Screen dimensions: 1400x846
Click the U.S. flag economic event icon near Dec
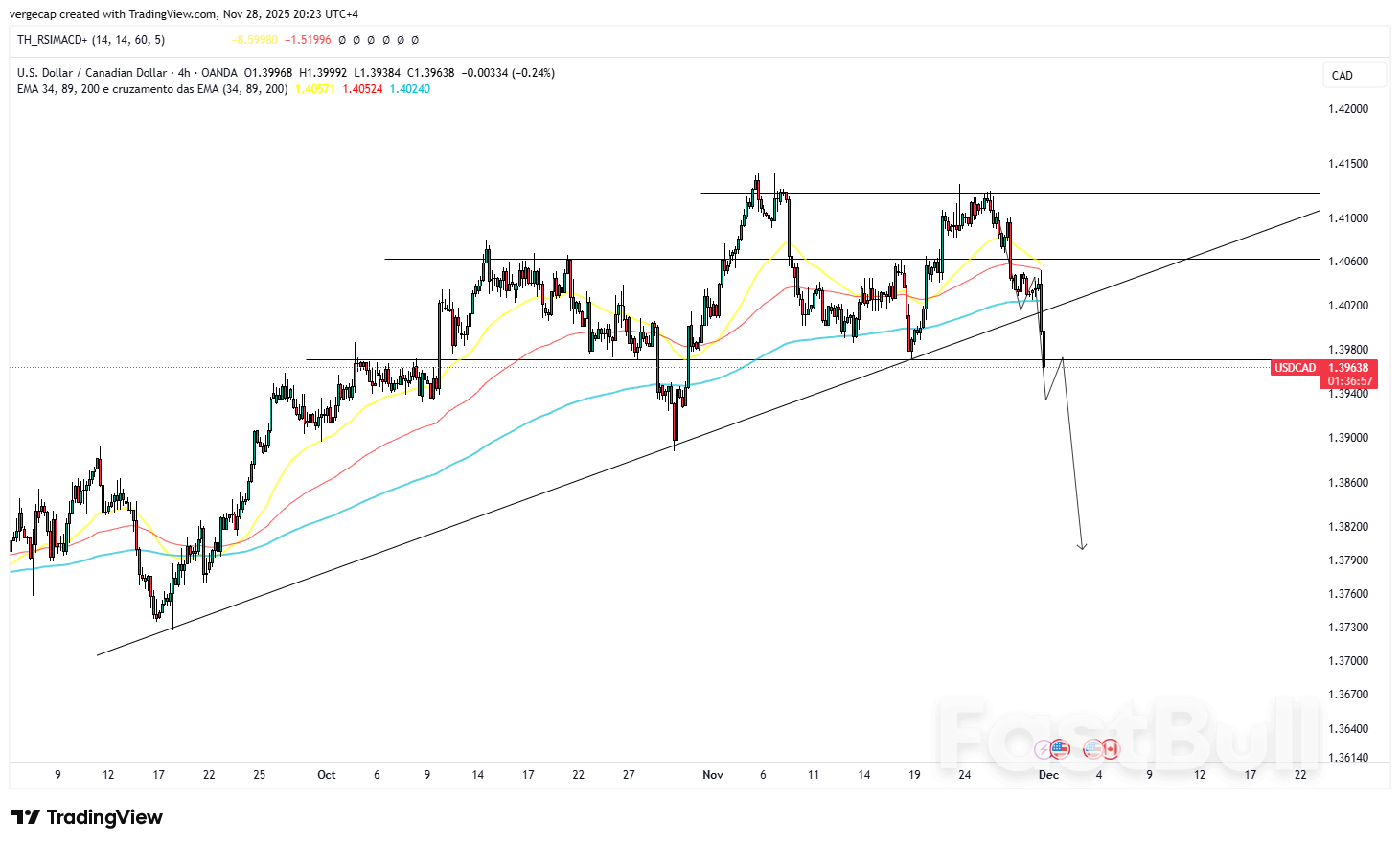click(1060, 748)
